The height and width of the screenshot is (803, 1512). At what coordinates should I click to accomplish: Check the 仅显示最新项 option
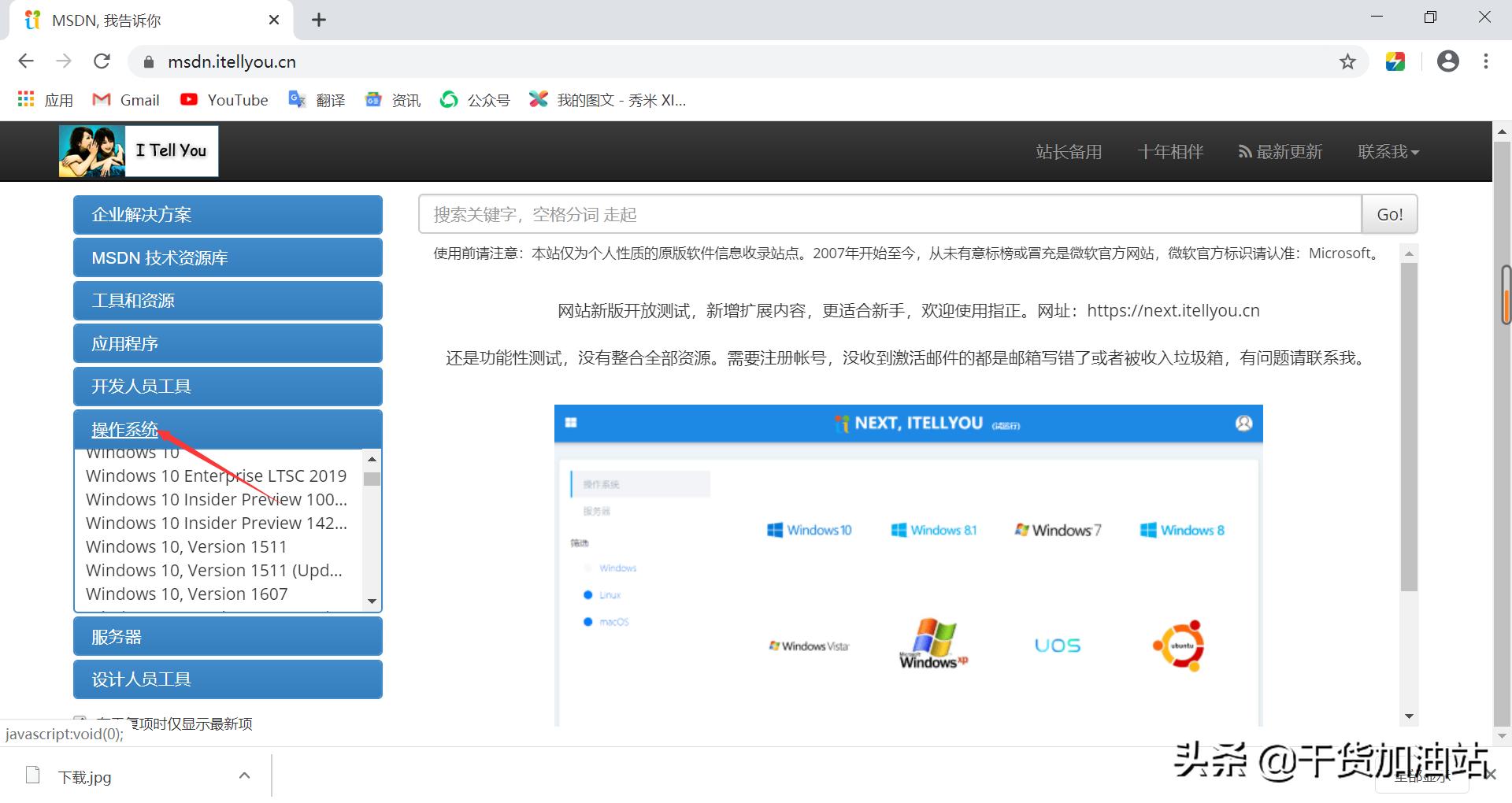[80, 720]
